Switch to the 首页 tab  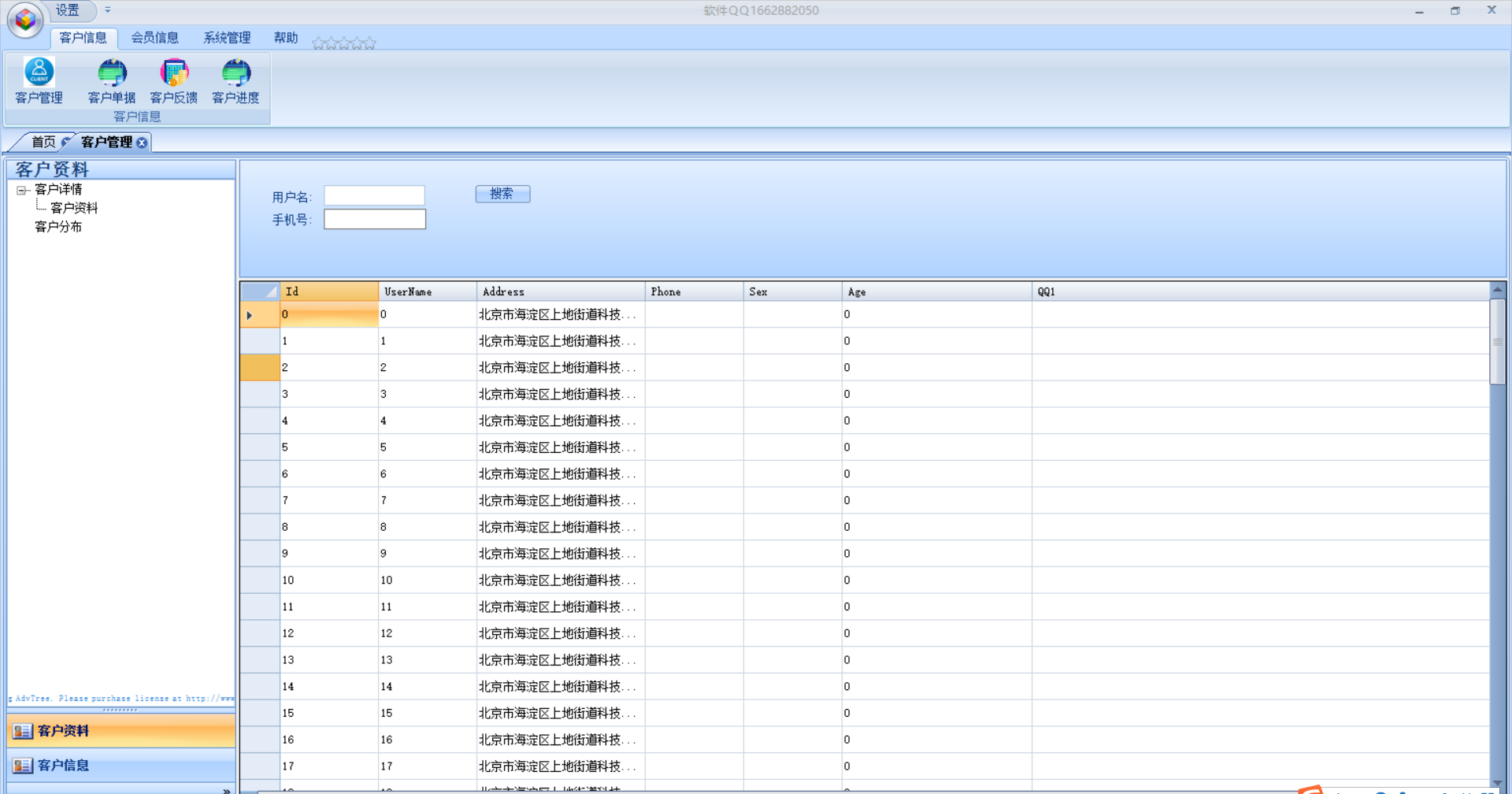point(43,142)
